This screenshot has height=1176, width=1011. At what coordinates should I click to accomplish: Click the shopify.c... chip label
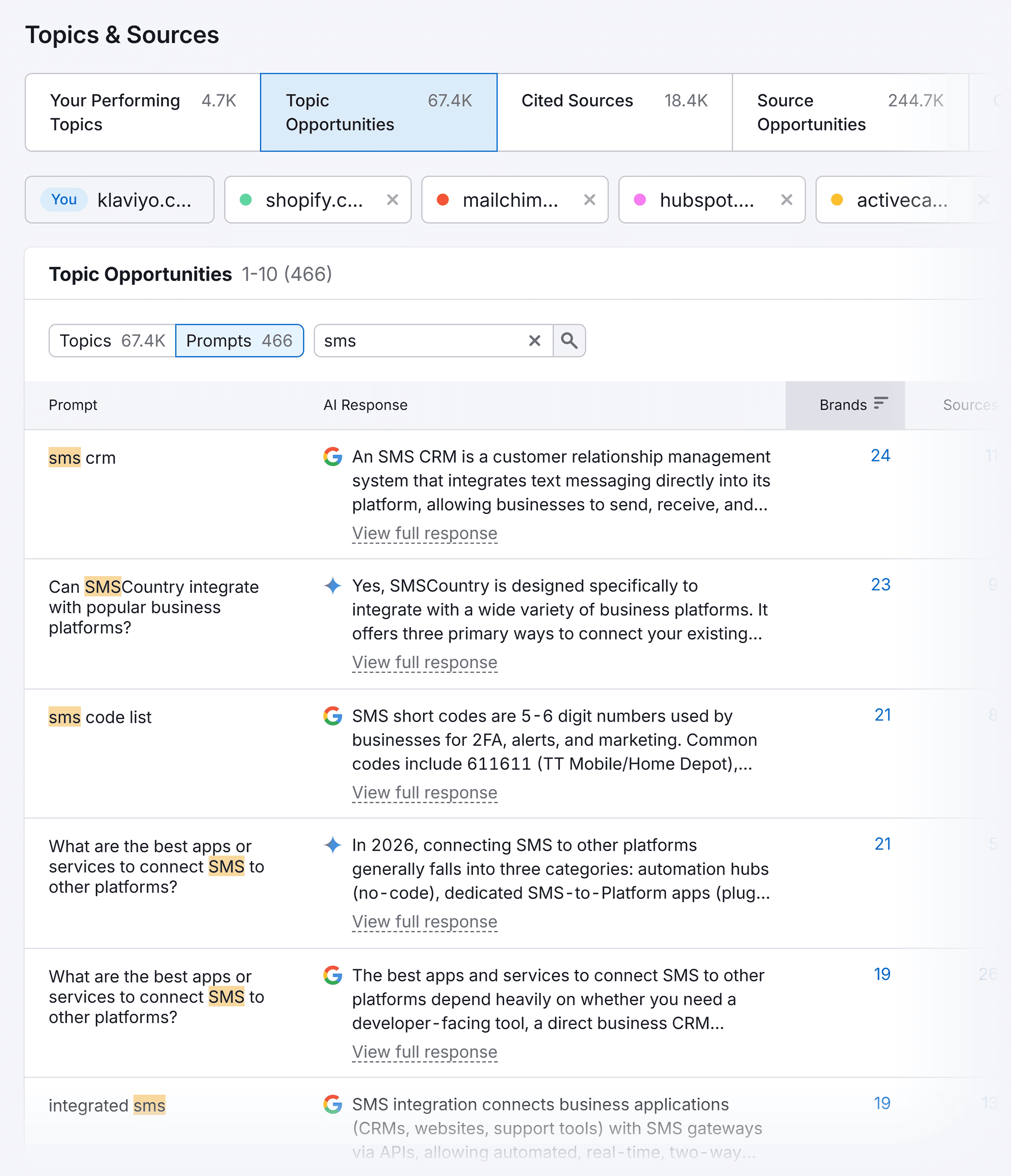[314, 200]
